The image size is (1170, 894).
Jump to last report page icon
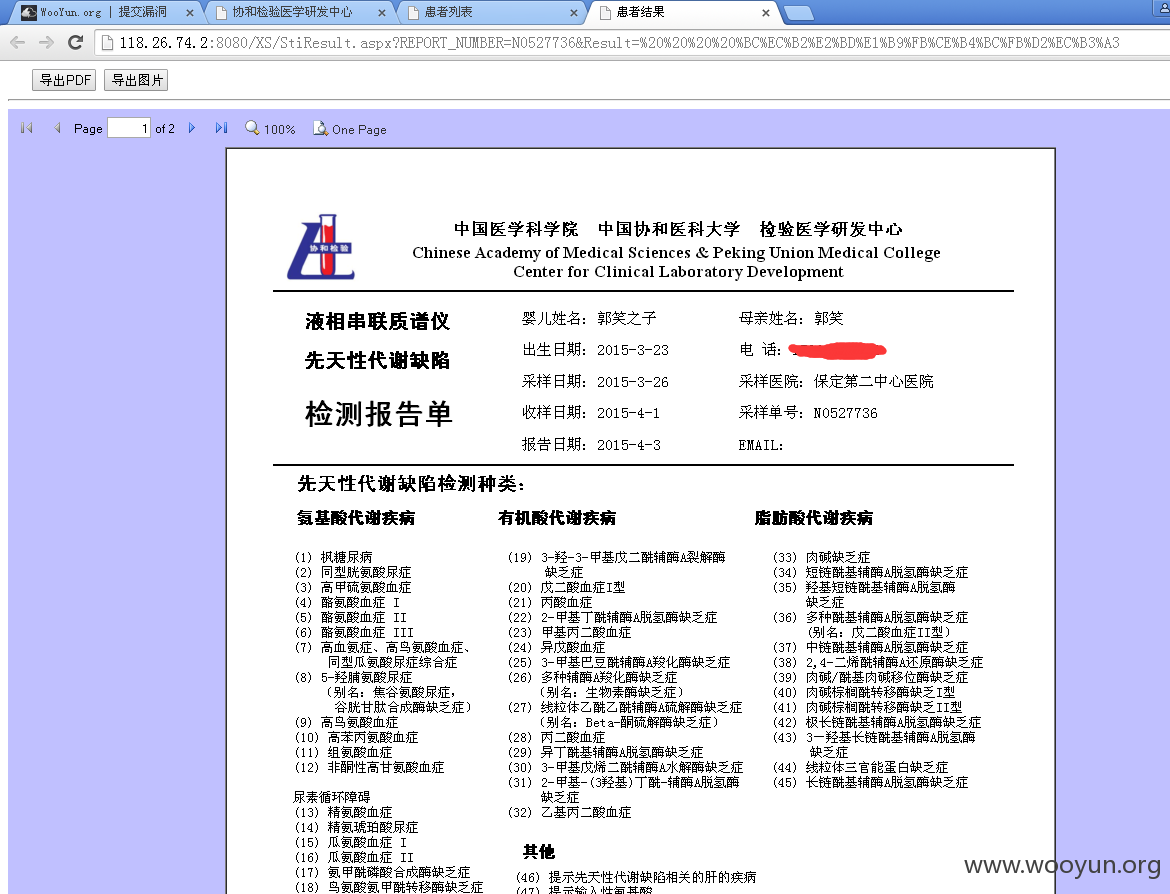tap(222, 128)
